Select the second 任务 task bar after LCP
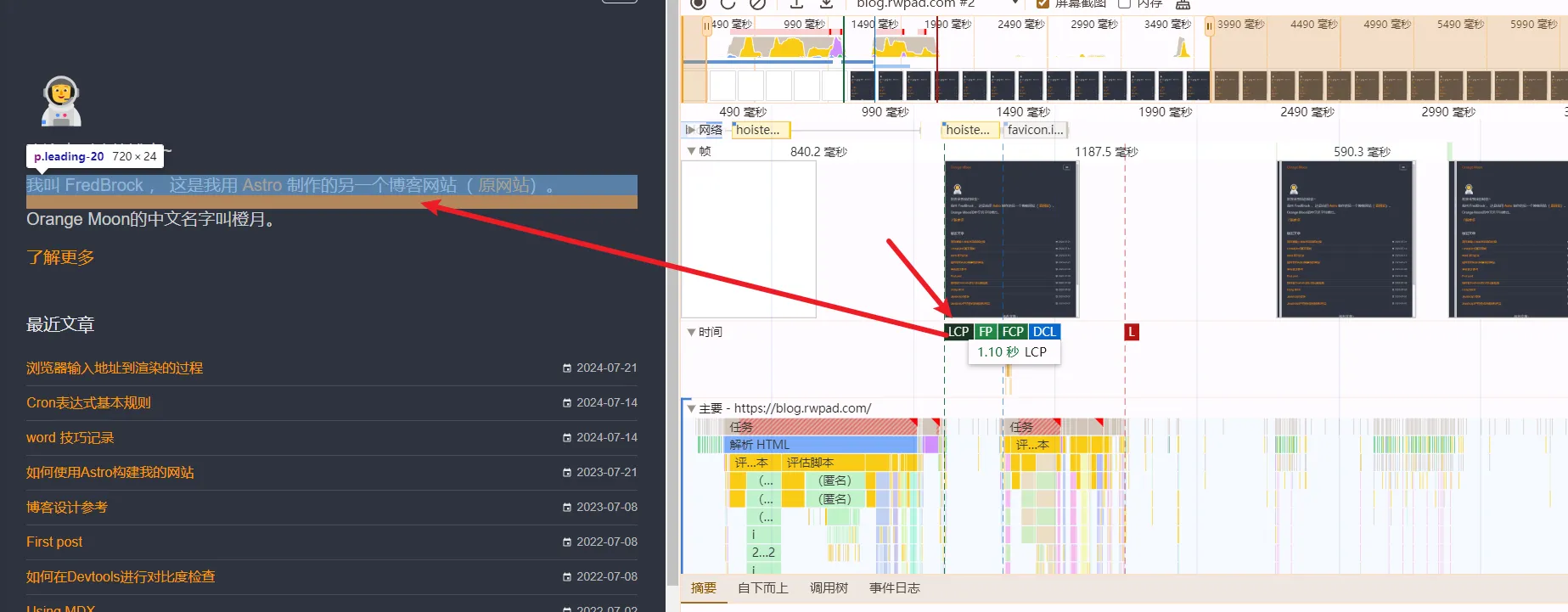This screenshot has width=1568, height=612. pyautogui.click(x=1032, y=427)
